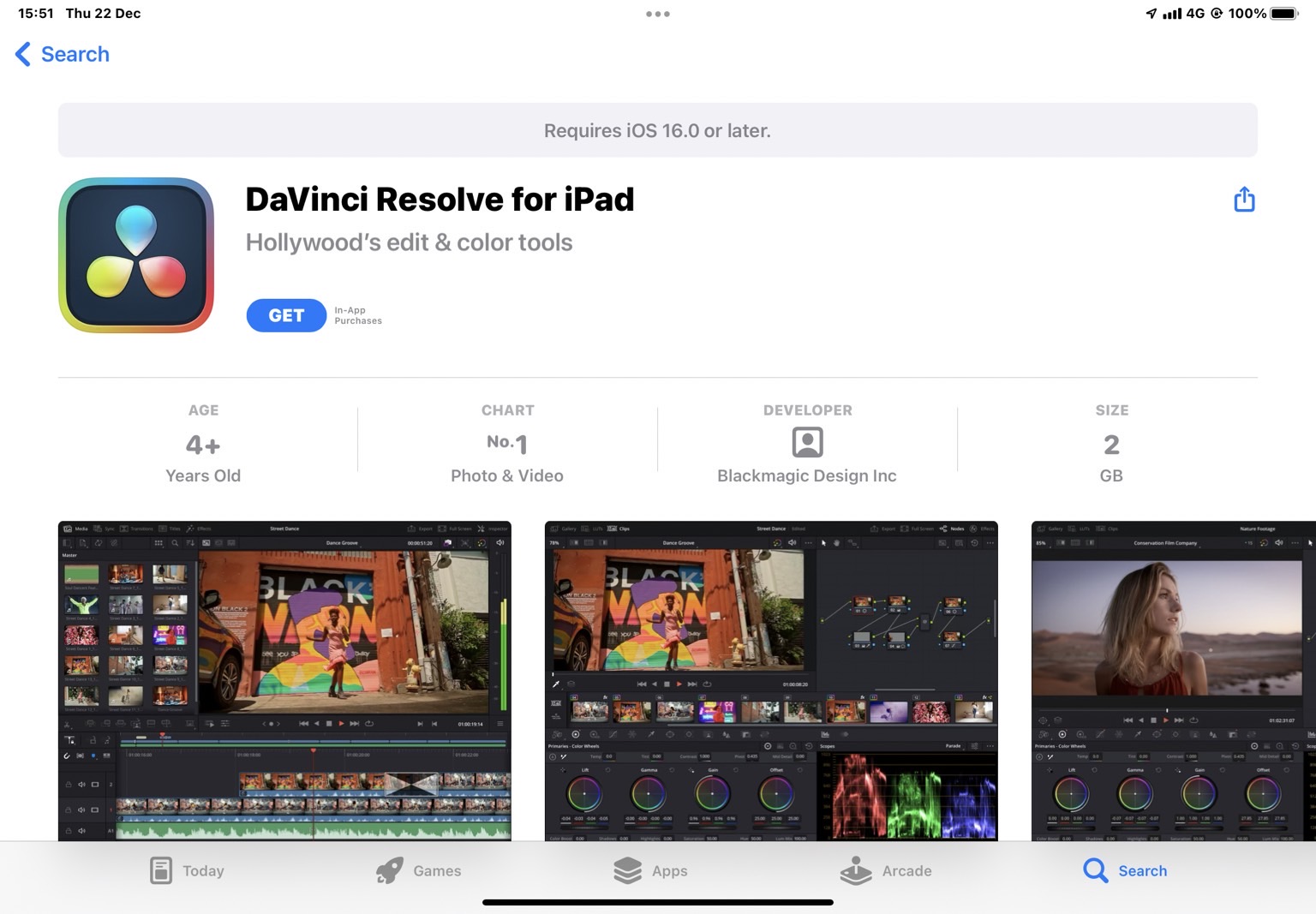Tap the Games rocket icon
This screenshot has height=914, width=1316.
[389, 870]
